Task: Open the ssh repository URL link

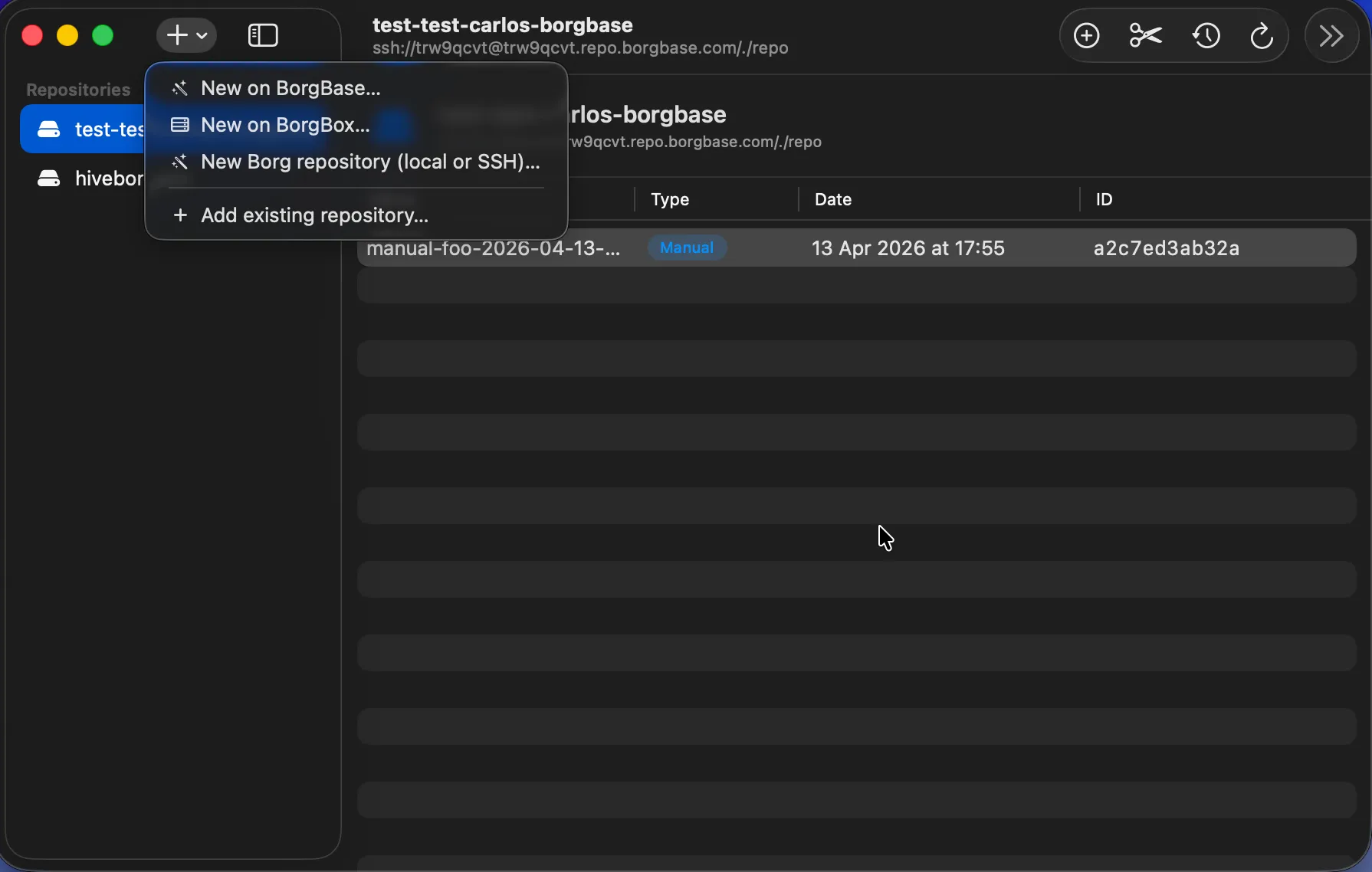Action: click(580, 48)
